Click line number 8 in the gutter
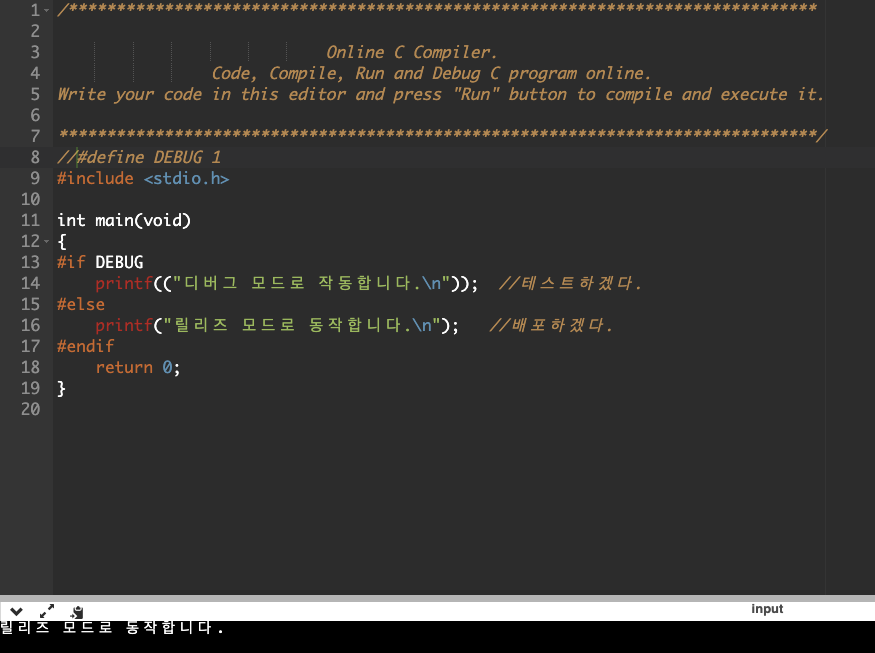This screenshot has height=653, width=875. 35,157
